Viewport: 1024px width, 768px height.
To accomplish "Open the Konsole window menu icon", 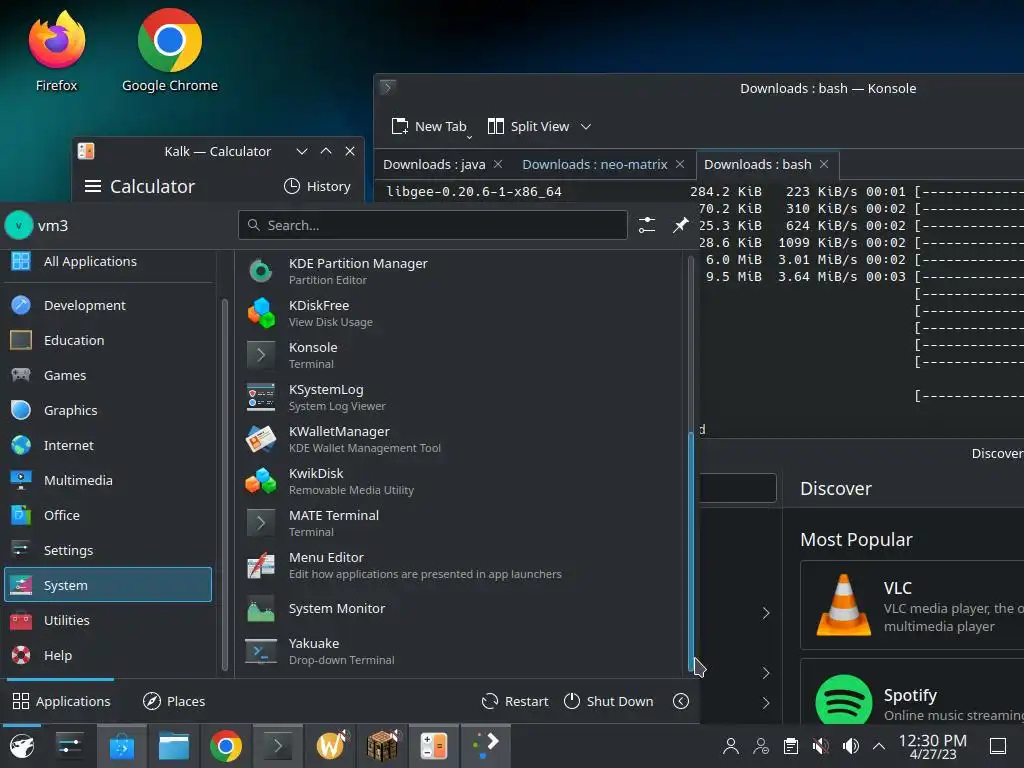I will (x=387, y=87).
